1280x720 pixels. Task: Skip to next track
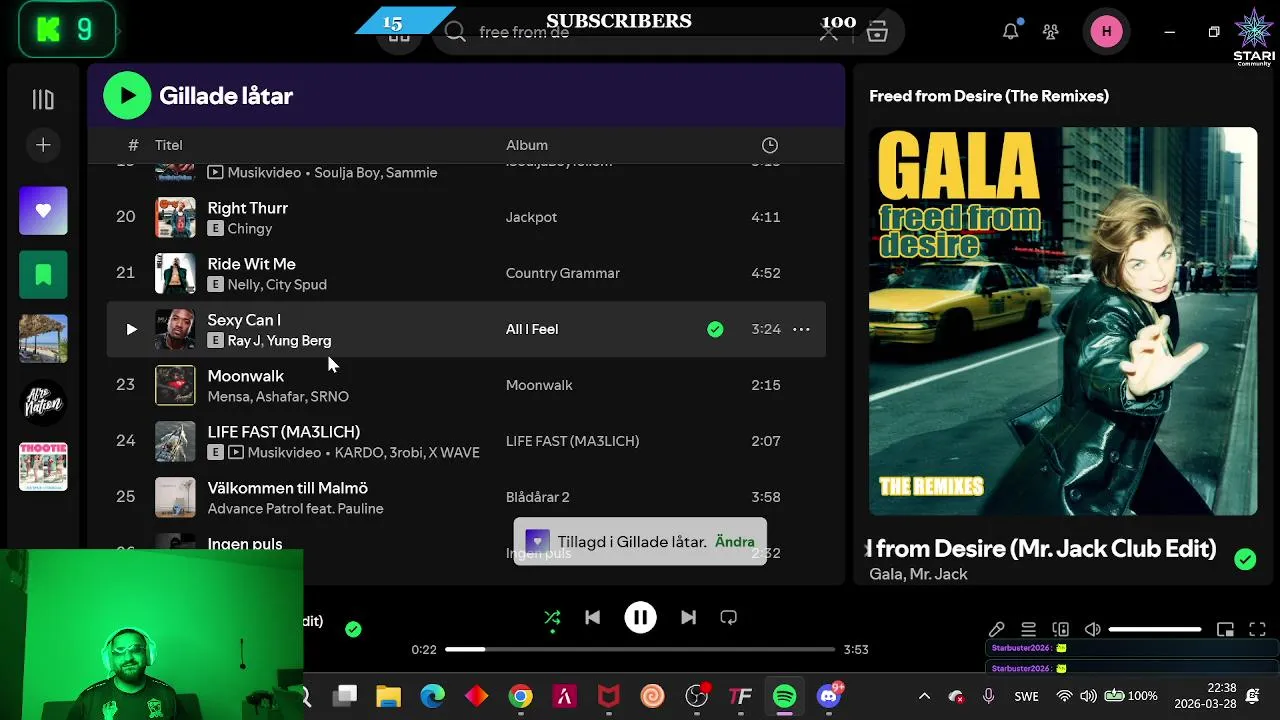point(688,618)
